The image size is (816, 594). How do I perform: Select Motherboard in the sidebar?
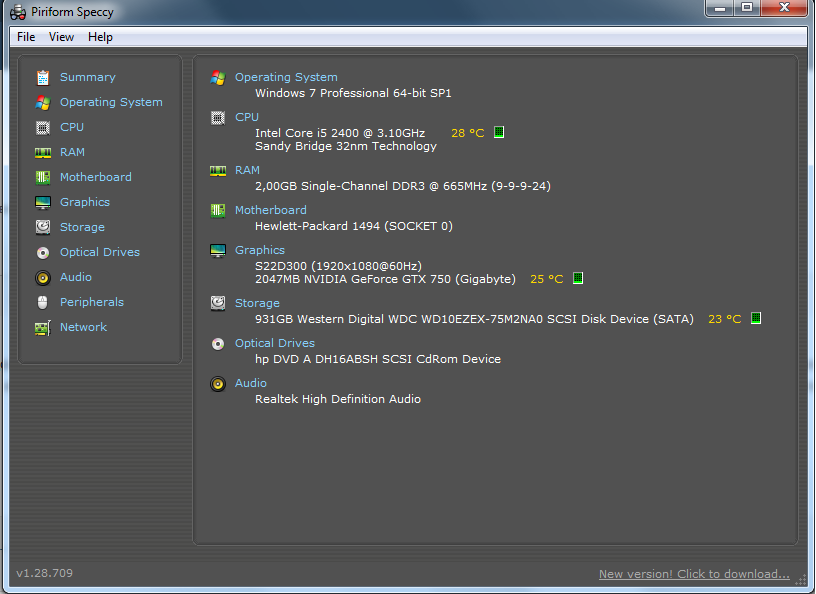96,177
